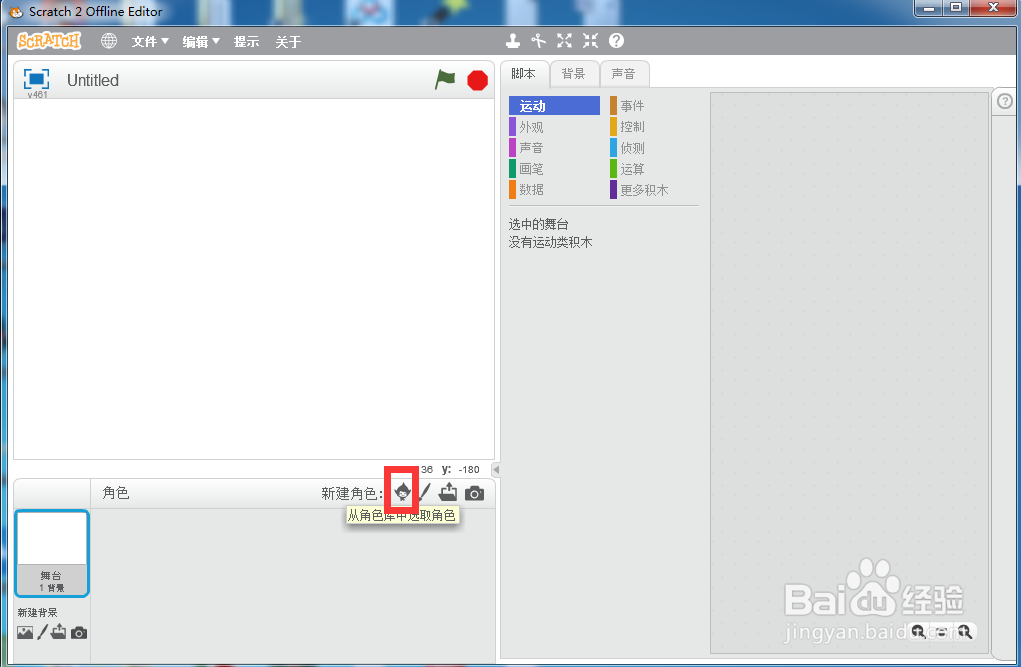1021x667 pixels.
Task: Switch to the 背景 tab
Action: [574, 74]
